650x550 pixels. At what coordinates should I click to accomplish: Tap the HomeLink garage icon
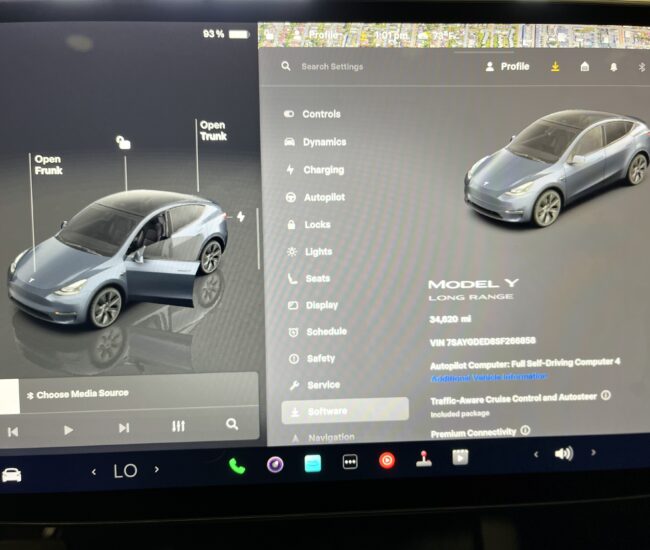585,66
